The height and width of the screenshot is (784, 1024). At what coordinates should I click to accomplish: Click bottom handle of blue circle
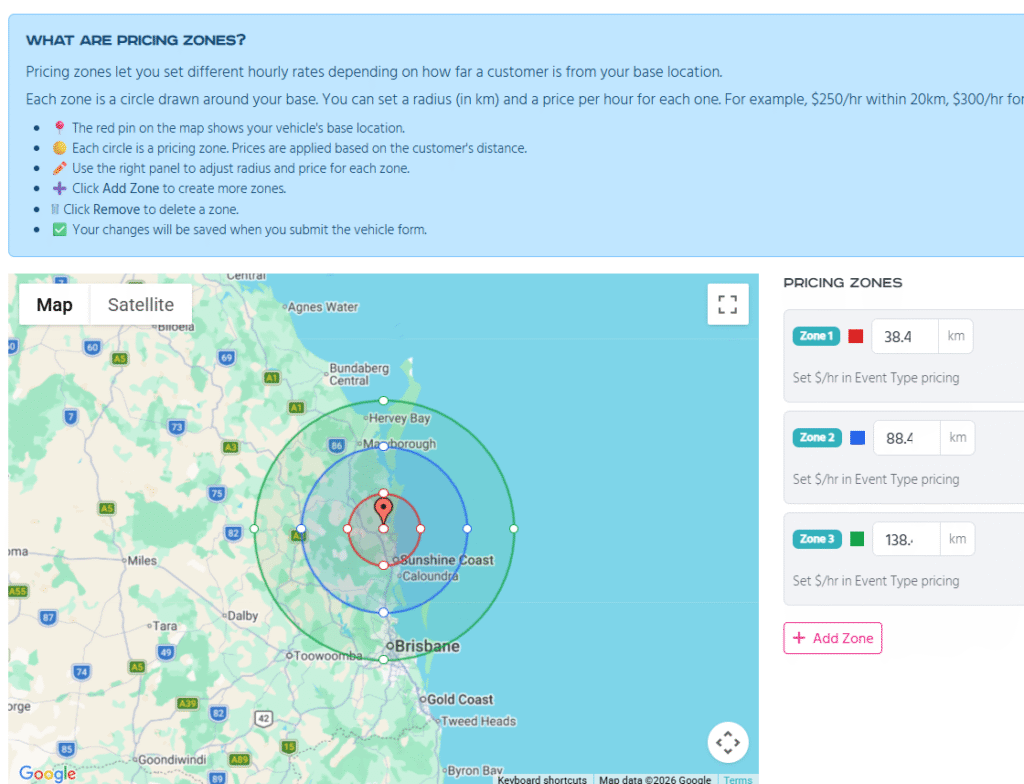[x=384, y=611]
